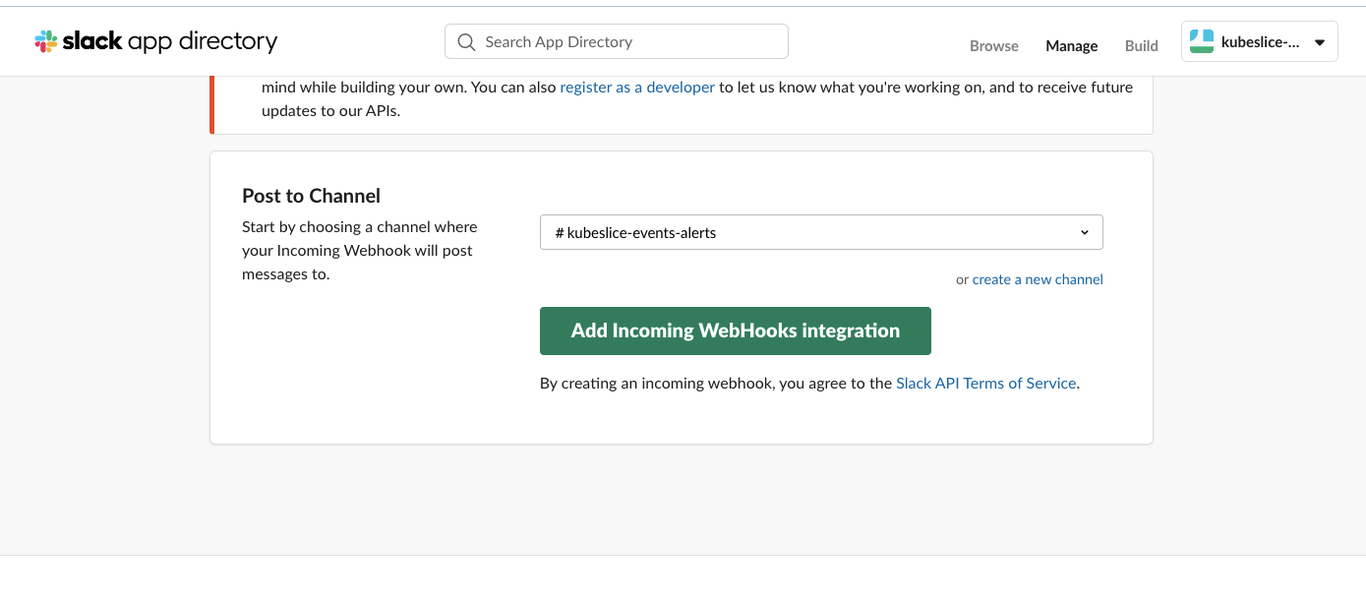Click the search magnifier icon

coord(466,42)
